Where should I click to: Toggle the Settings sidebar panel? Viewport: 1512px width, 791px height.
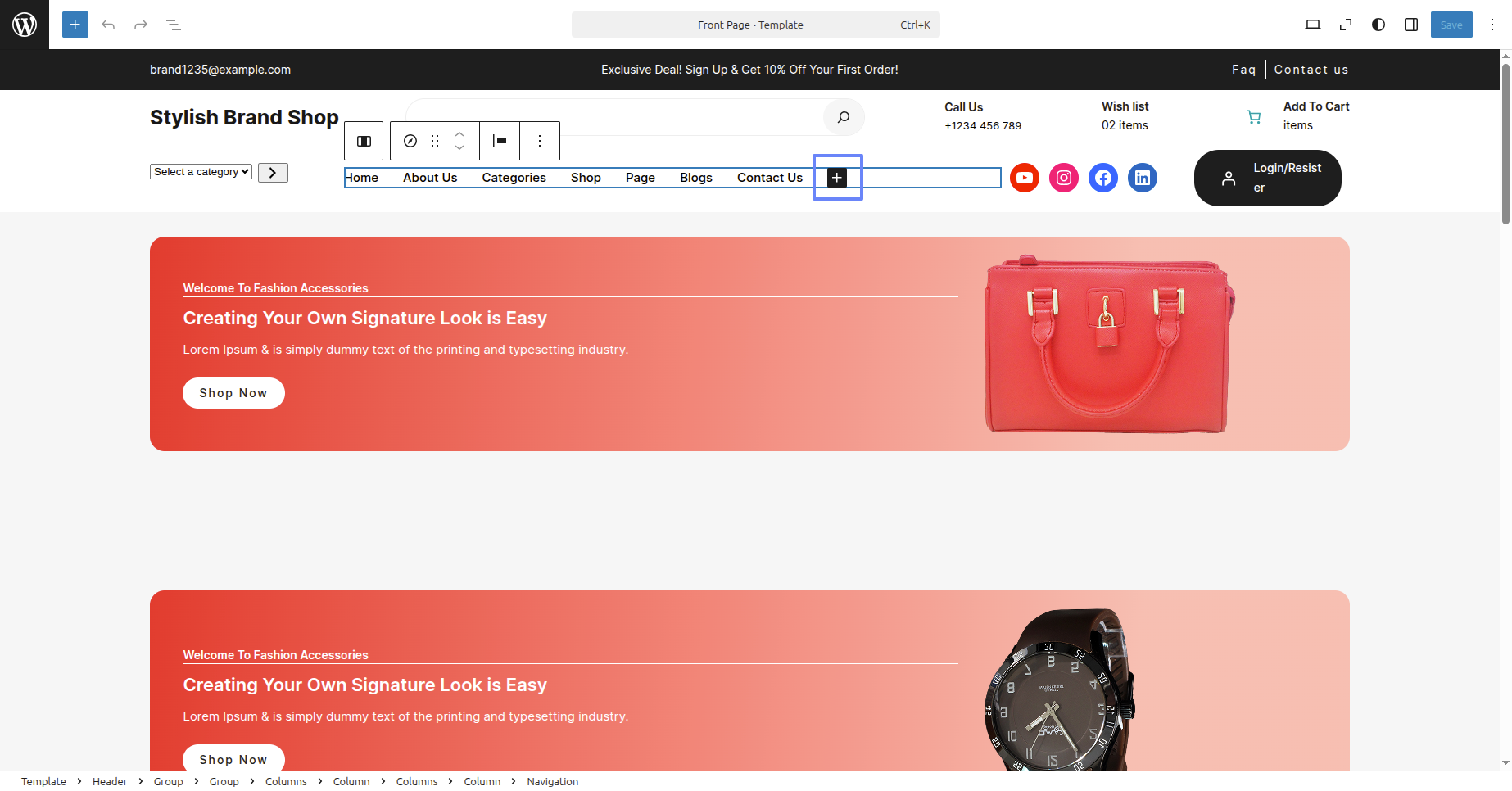pos(1411,25)
